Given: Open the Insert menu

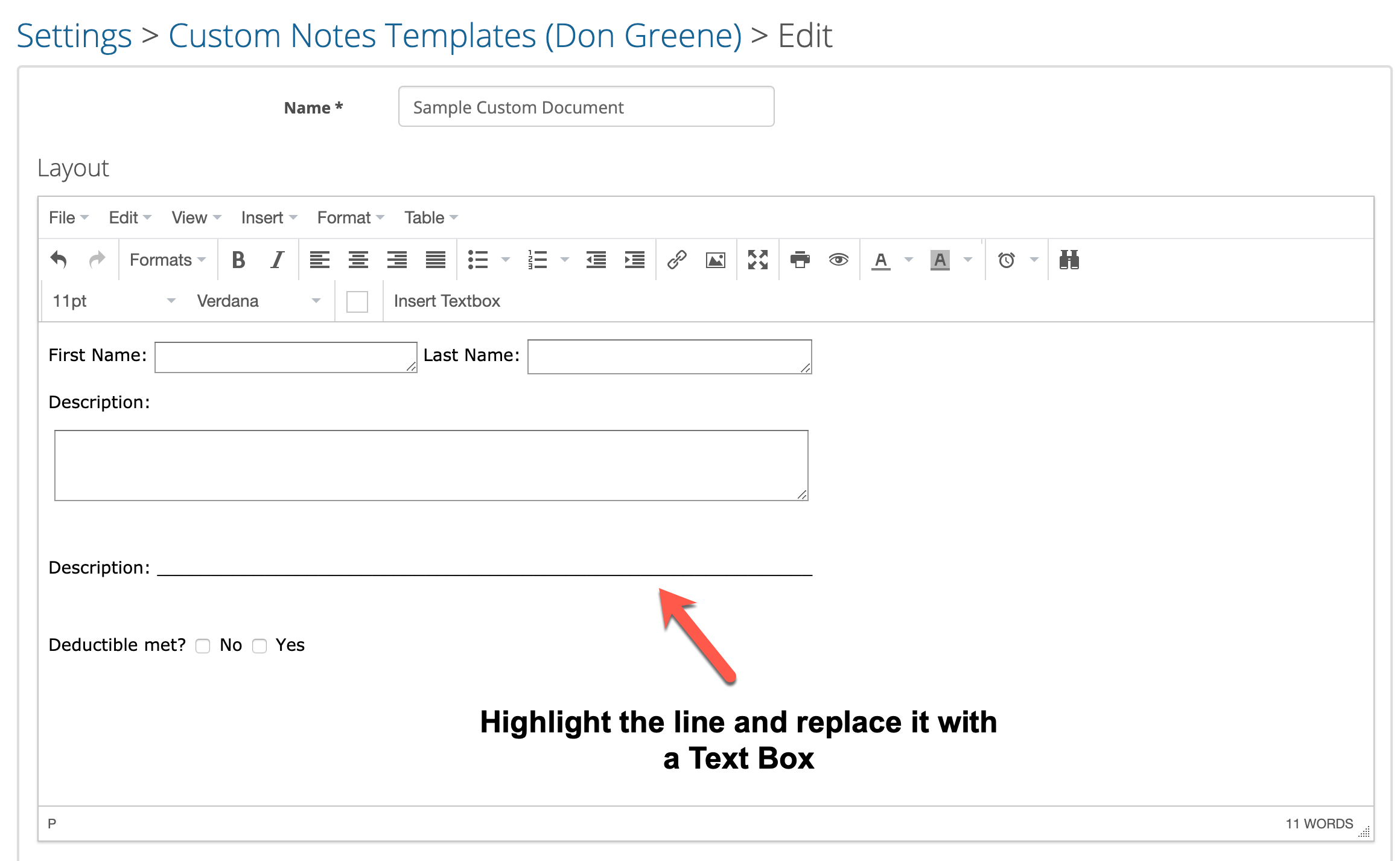Looking at the screenshot, I should 264,217.
